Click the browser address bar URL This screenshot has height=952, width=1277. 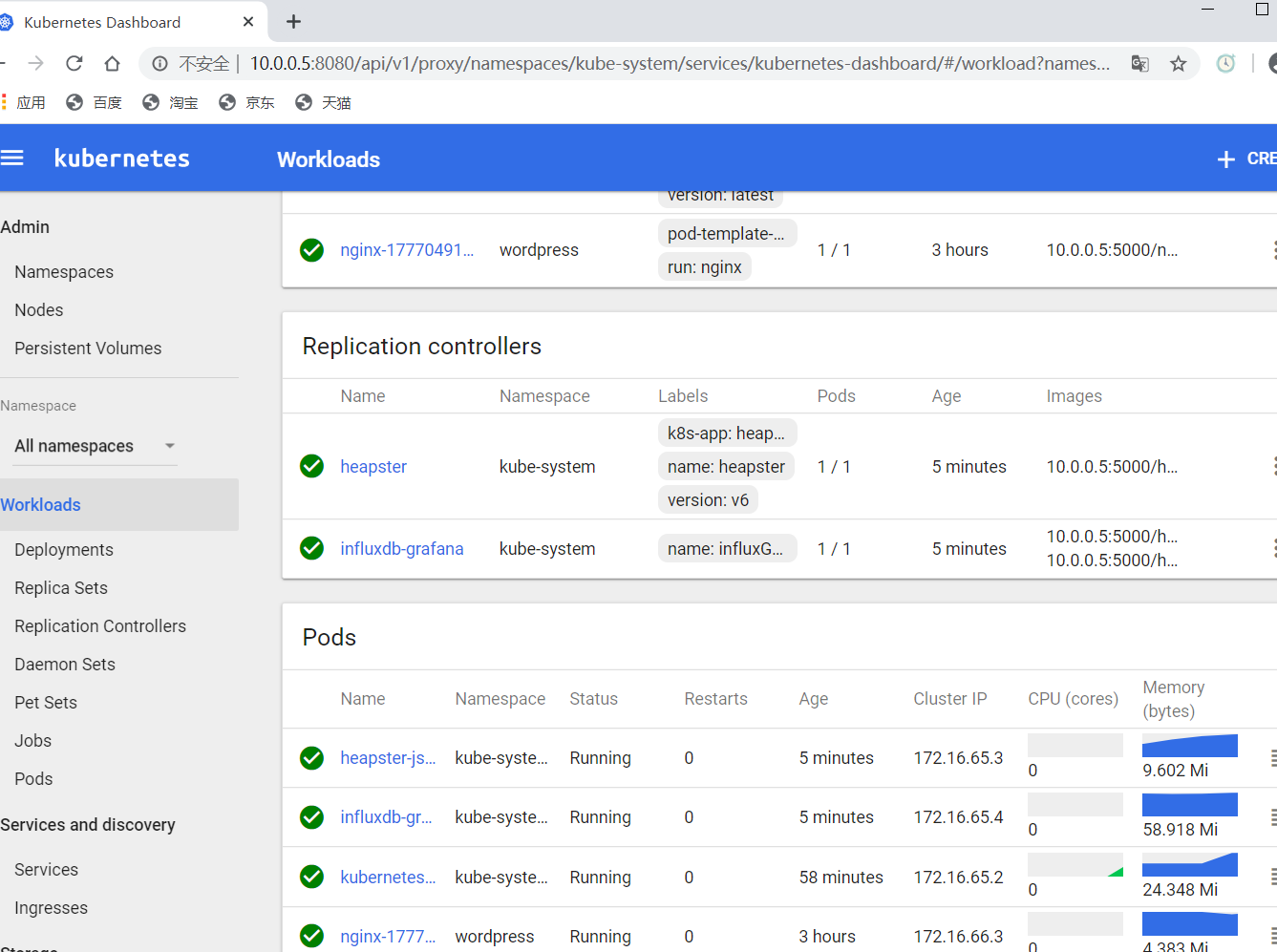678,64
